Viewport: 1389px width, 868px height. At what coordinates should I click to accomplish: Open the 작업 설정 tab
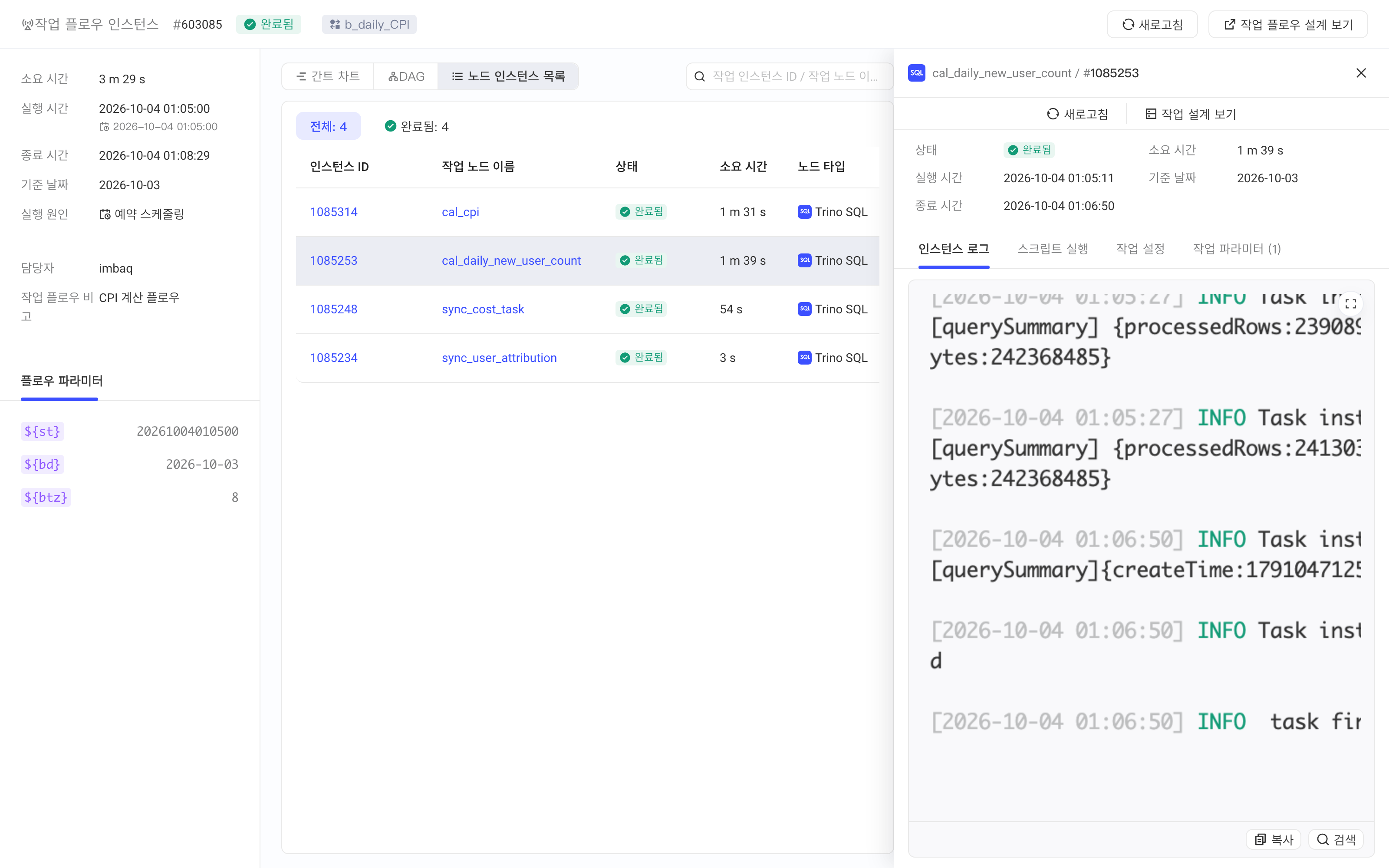(x=1140, y=249)
